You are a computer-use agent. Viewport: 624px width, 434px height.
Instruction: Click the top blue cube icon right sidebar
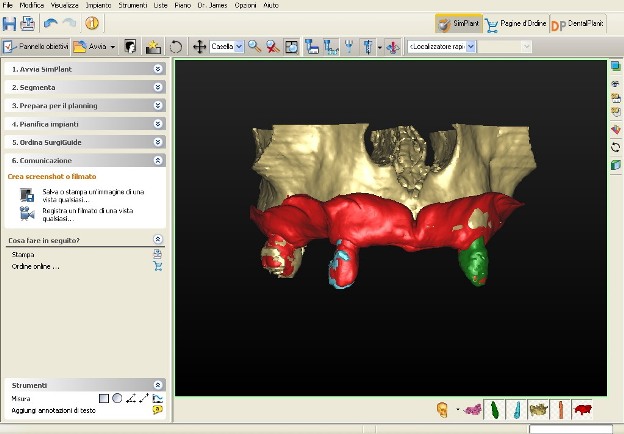(x=616, y=66)
